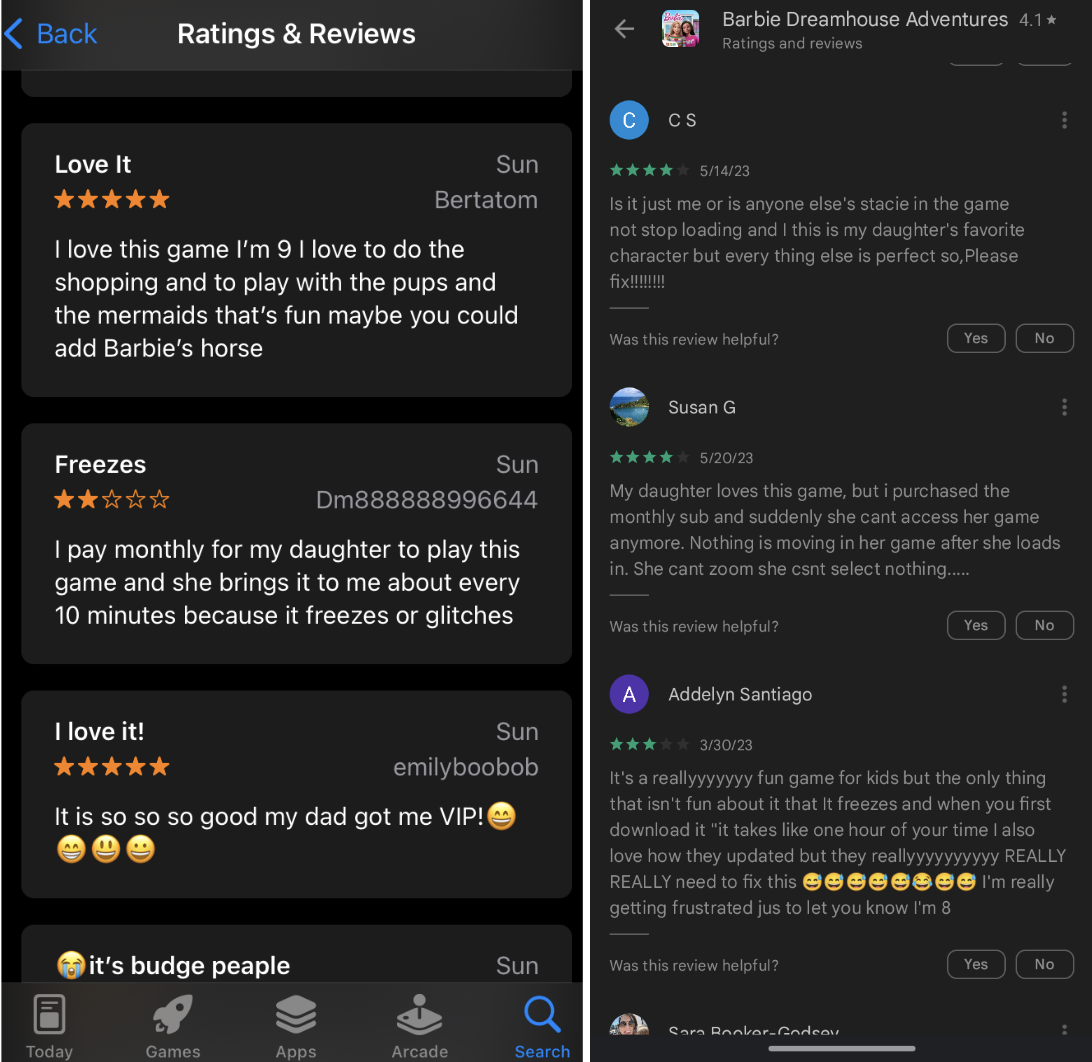1092x1062 pixels.
Task: Mark C S review as not helpful
Action: tap(1044, 338)
